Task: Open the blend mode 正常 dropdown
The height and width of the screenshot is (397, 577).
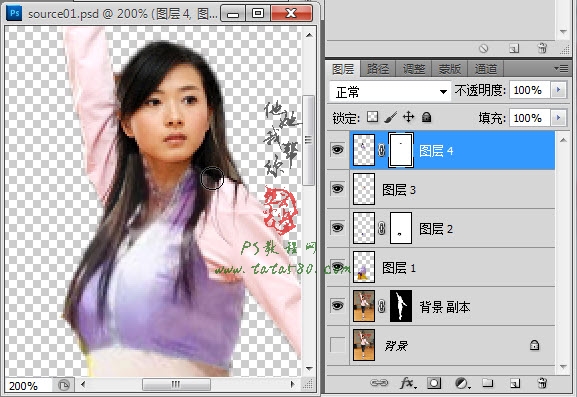Action: click(x=390, y=92)
